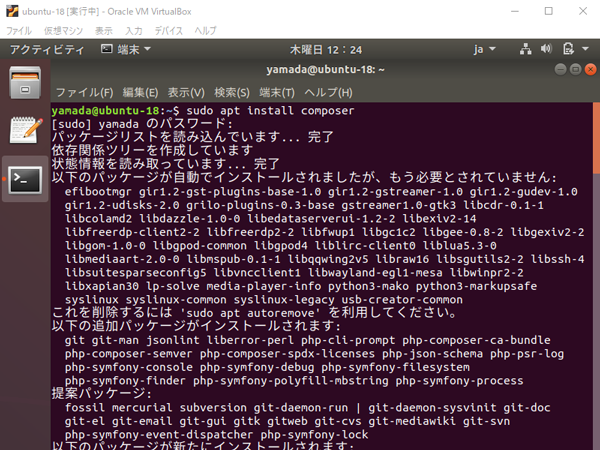Open VirtualBox 表示 menu

tap(104, 31)
